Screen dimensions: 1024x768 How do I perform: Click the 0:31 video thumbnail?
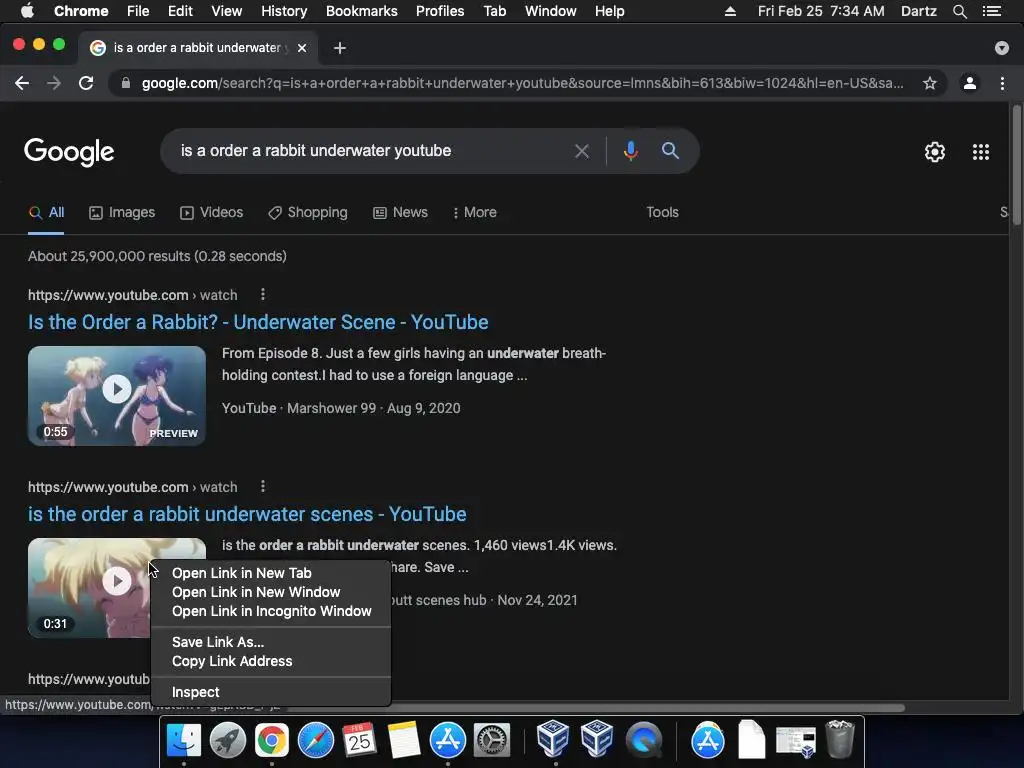point(89,588)
